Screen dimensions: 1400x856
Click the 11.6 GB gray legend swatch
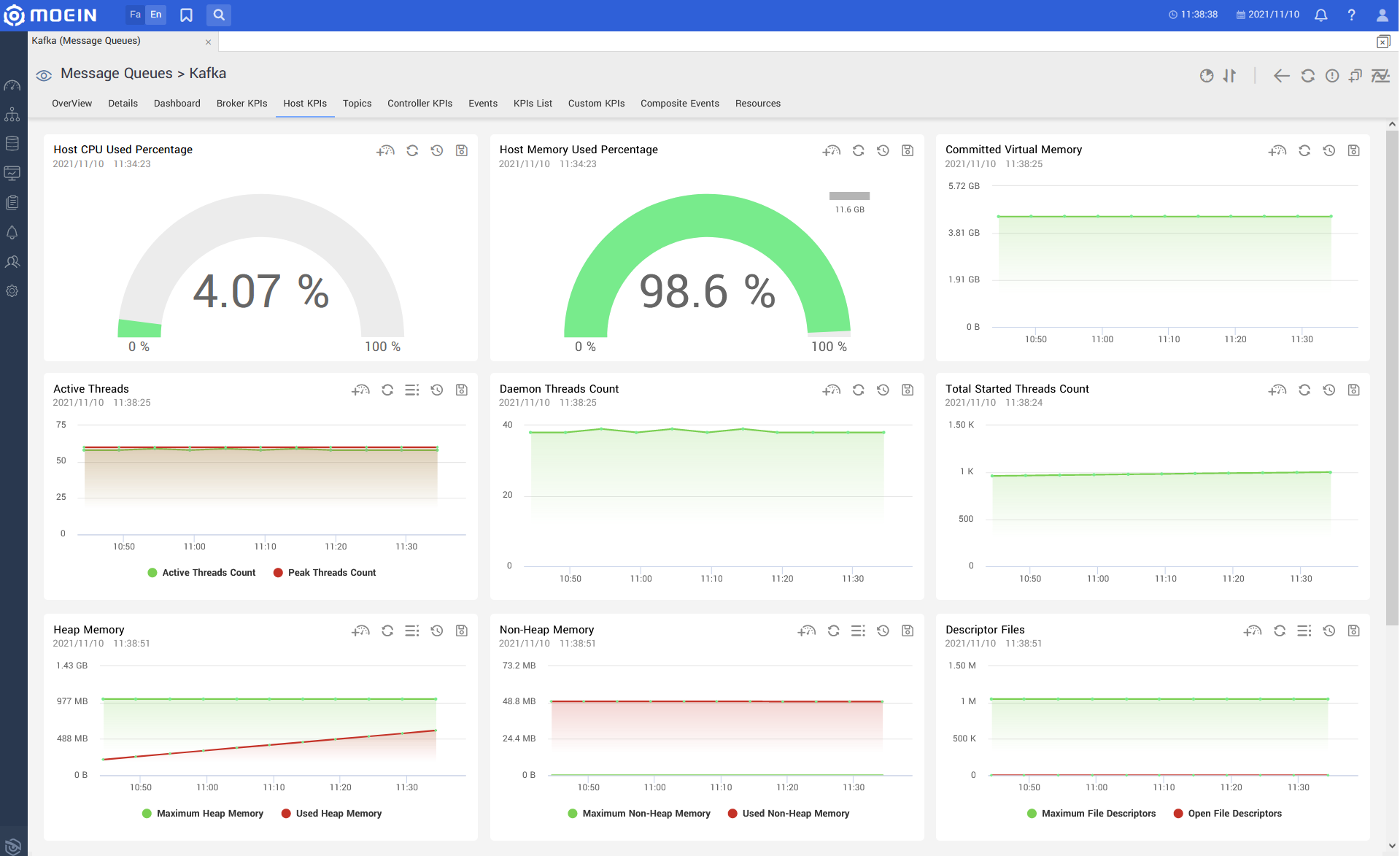849,196
